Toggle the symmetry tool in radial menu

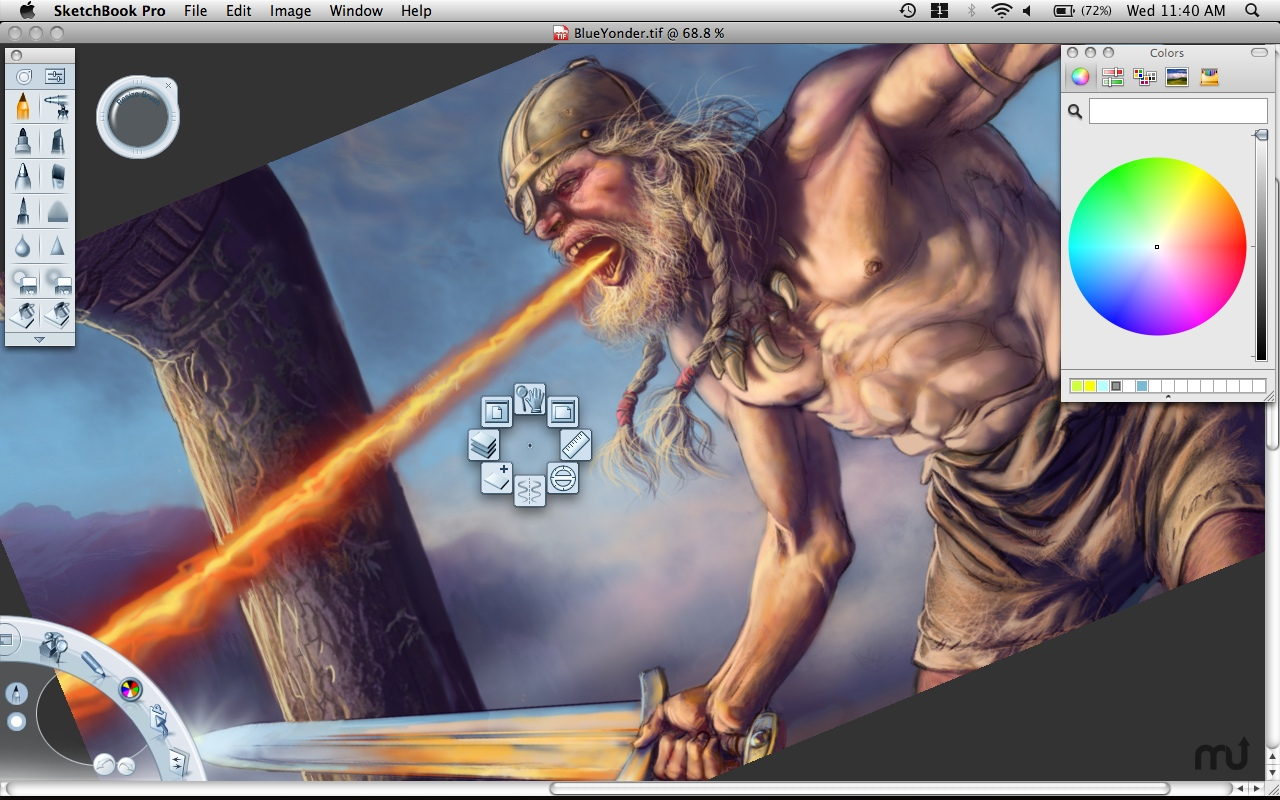pyautogui.click(x=530, y=490)
